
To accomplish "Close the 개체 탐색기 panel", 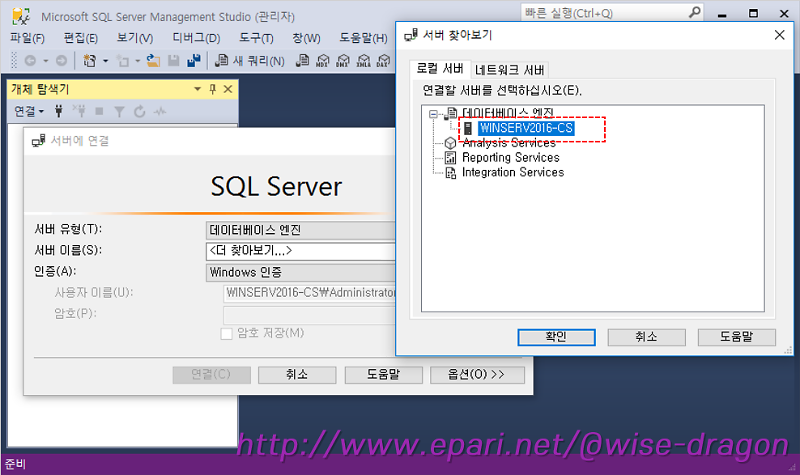I will click(228, 89).
